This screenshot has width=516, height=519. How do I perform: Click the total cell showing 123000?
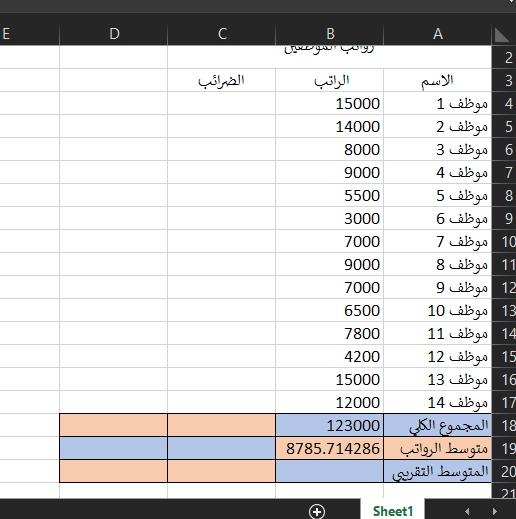330,425
